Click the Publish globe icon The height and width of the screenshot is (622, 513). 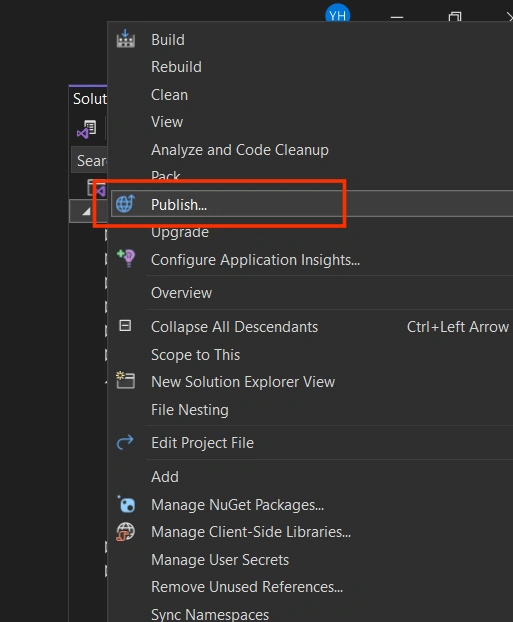pyautogui.click(x=125, y=204)
